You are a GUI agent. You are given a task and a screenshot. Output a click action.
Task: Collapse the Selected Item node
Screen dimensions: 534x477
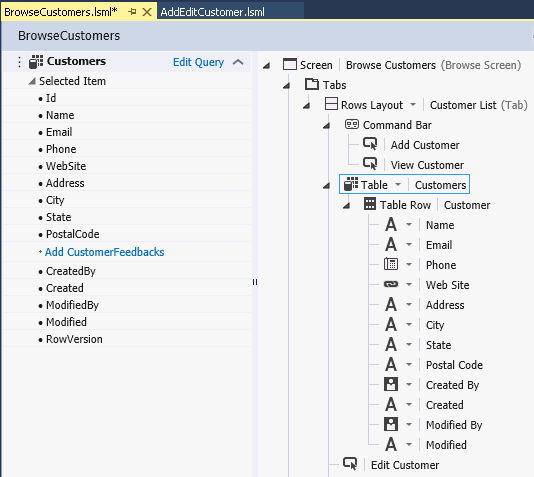[32, 81]
